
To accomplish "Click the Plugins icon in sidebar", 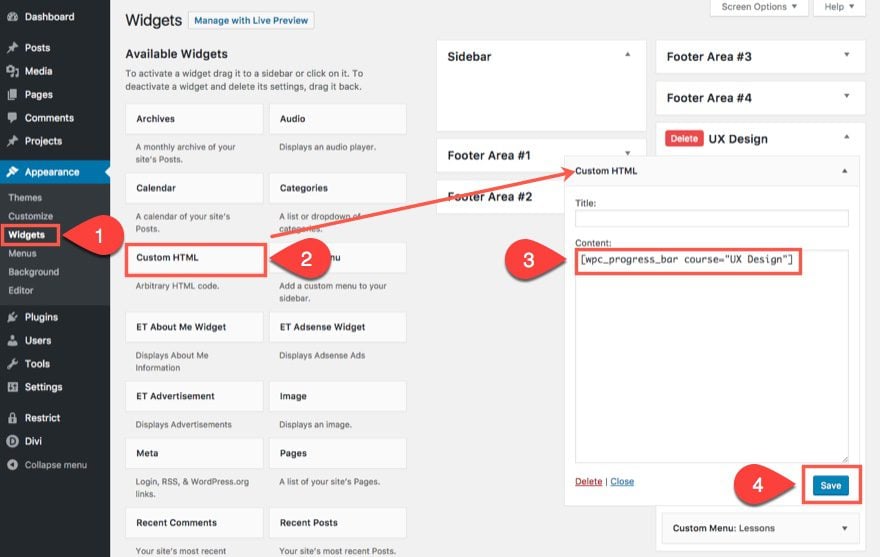I will pos(12,317).
